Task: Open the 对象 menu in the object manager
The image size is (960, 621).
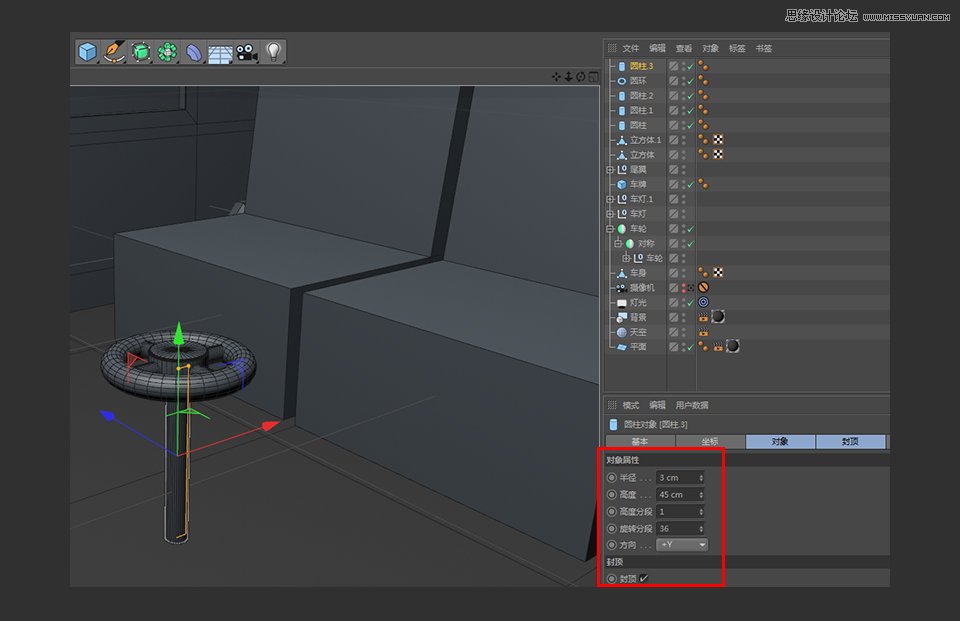Action: [709, 48]
